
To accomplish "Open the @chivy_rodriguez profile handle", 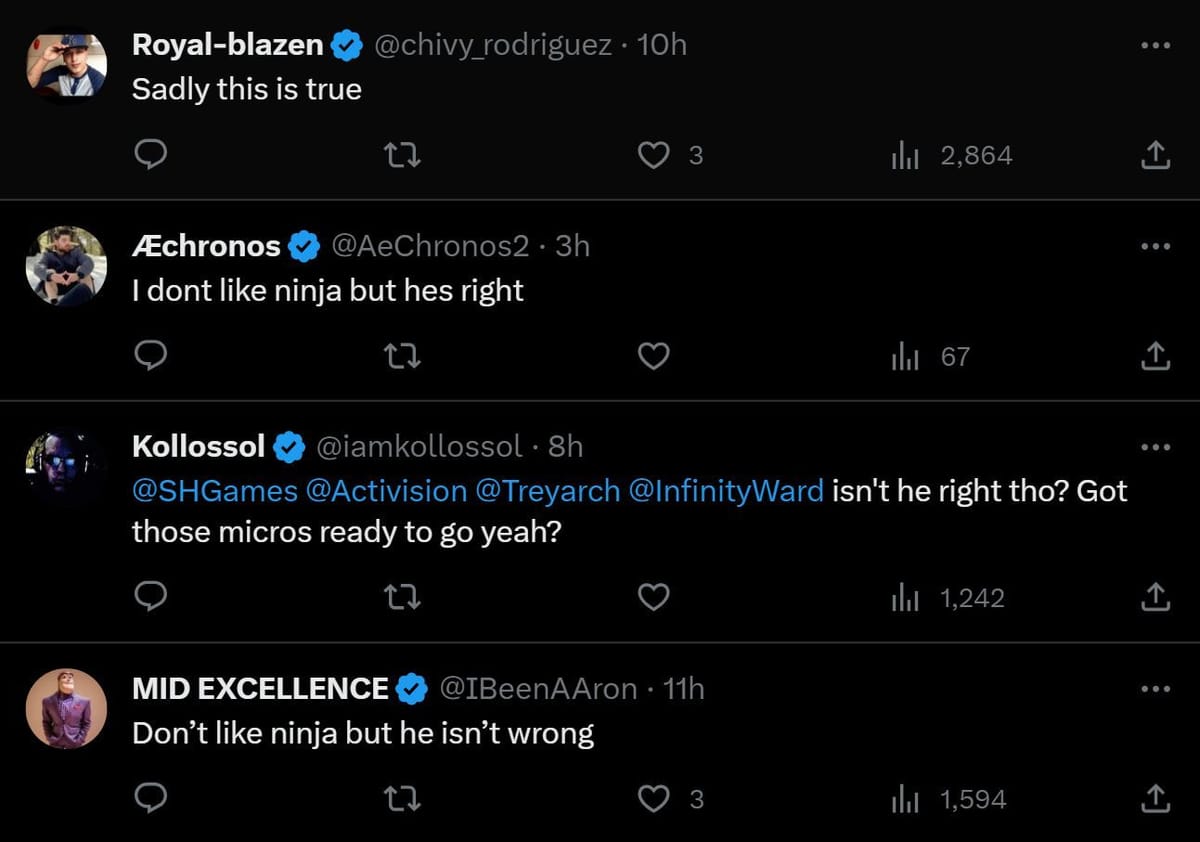I will coord(492,46).
